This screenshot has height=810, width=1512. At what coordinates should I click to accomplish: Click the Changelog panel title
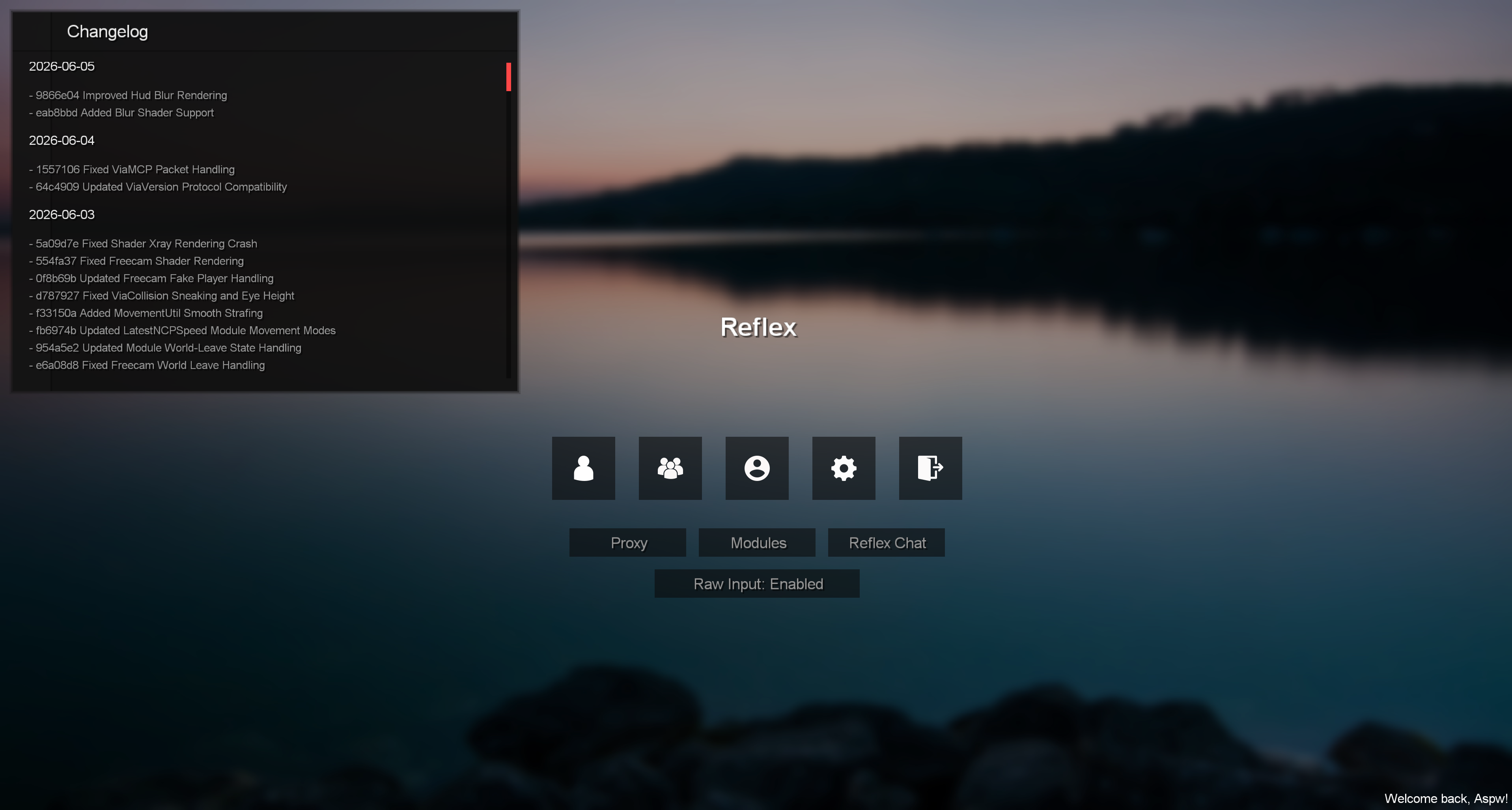pyautogui.click(x=107, y=32)
